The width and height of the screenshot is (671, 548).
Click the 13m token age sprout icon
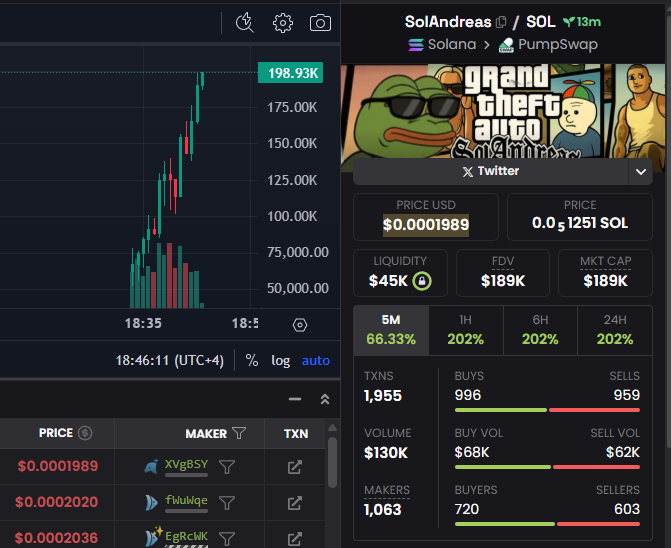pyautogui.click(x=569, y=22)
